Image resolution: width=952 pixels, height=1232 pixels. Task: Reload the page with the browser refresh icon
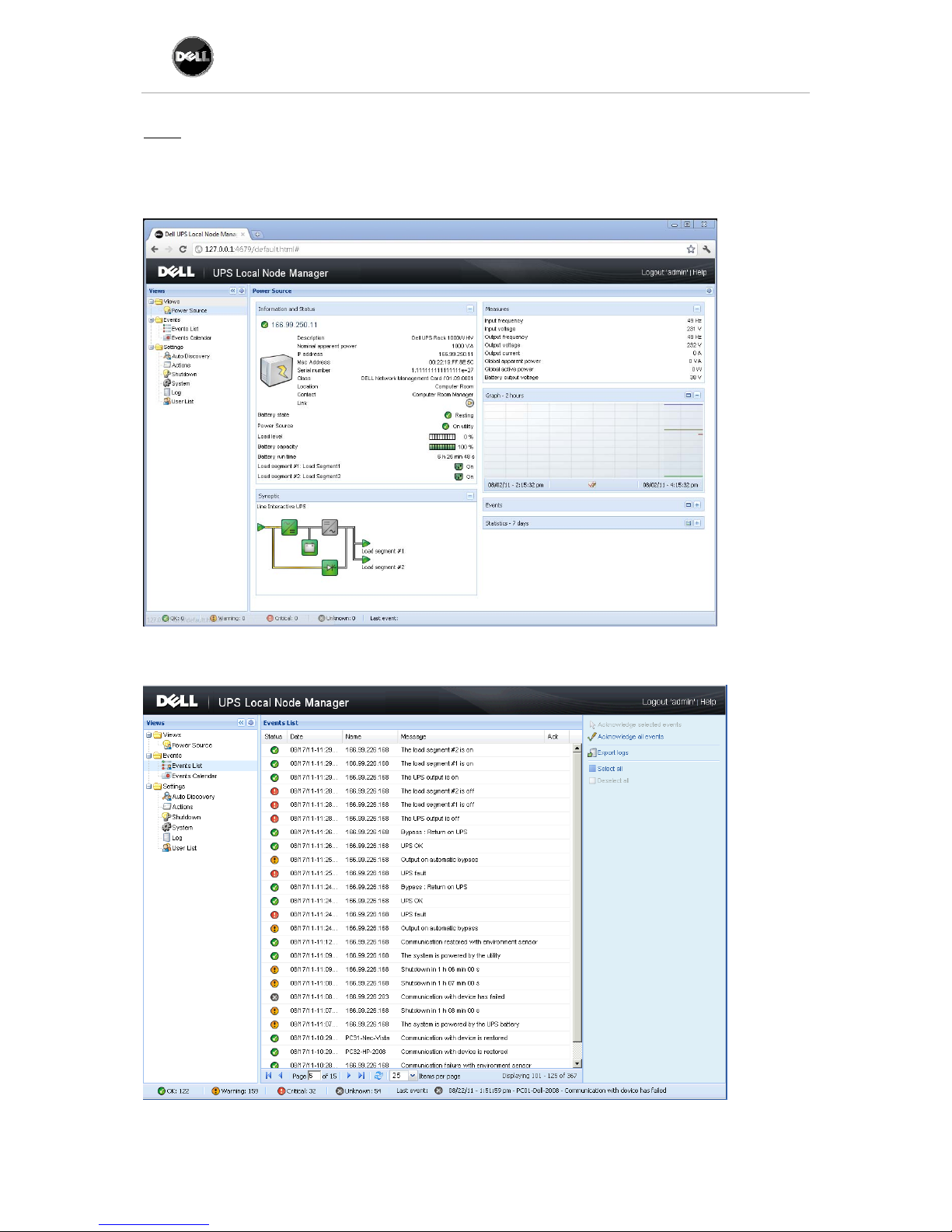pos(183,250)
